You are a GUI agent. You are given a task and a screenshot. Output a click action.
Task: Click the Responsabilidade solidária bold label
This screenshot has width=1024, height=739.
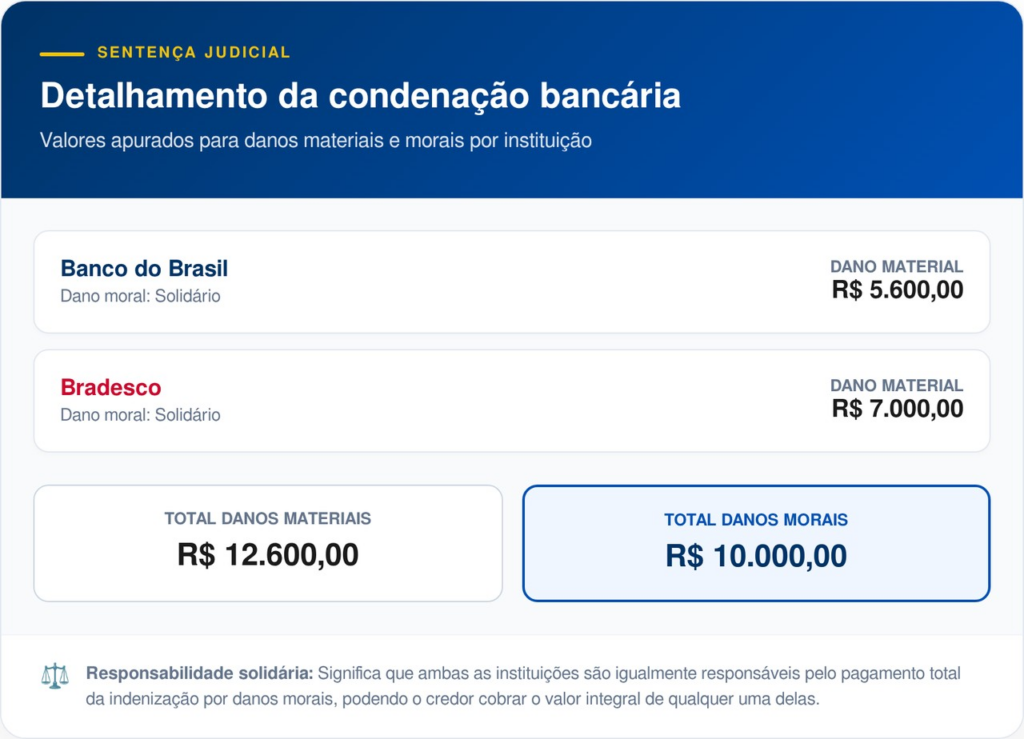(x=200, y=674)
